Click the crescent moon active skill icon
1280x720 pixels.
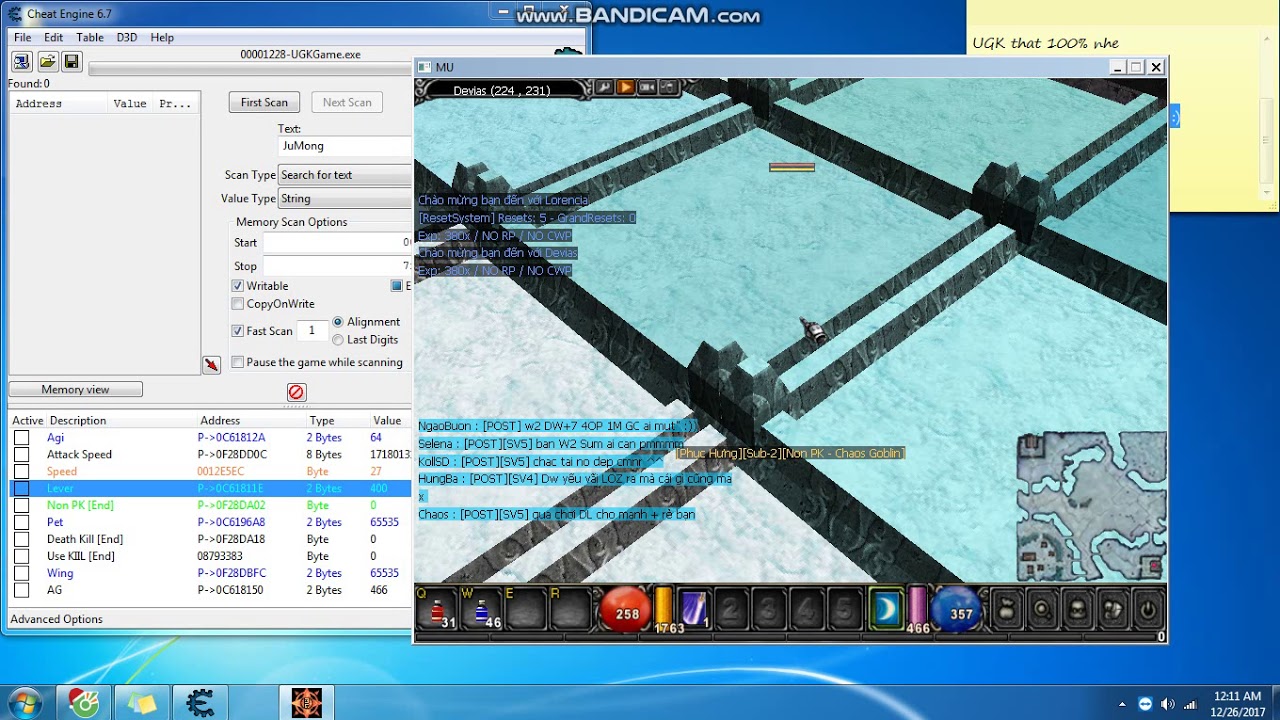tap(885, 609)
